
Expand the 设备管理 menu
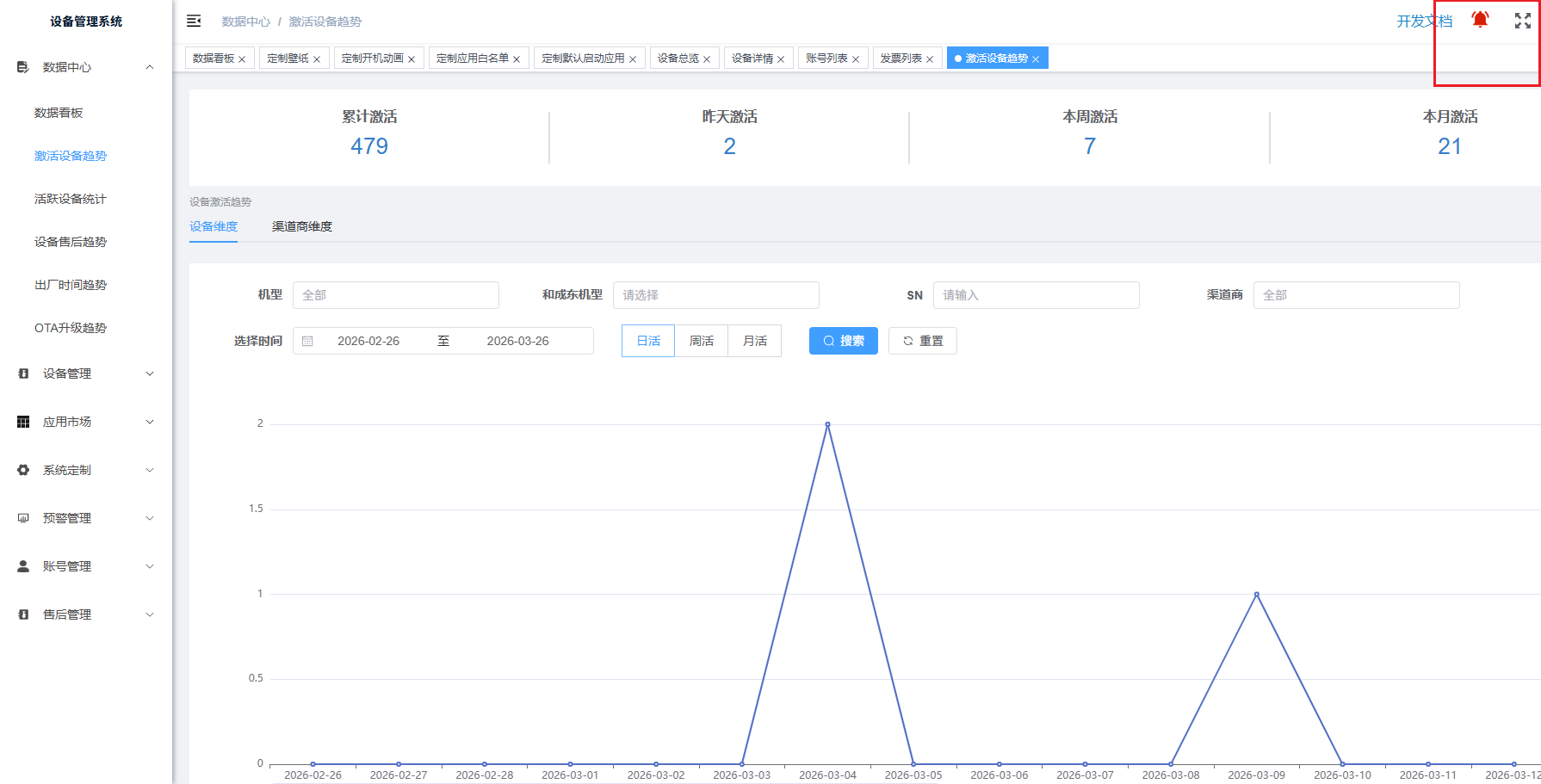point(150,373)
